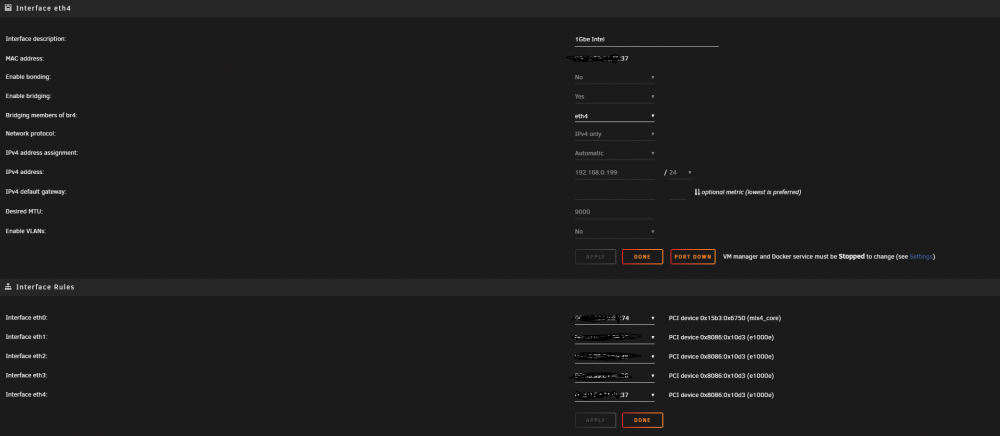This screenshot has height=436, width=1000.
Task: Click Done in Interface eth4 section
Action: click(642, 257)
